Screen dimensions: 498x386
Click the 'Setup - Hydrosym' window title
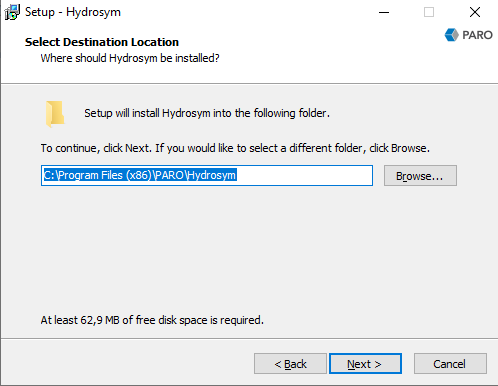tap(73, 12)
